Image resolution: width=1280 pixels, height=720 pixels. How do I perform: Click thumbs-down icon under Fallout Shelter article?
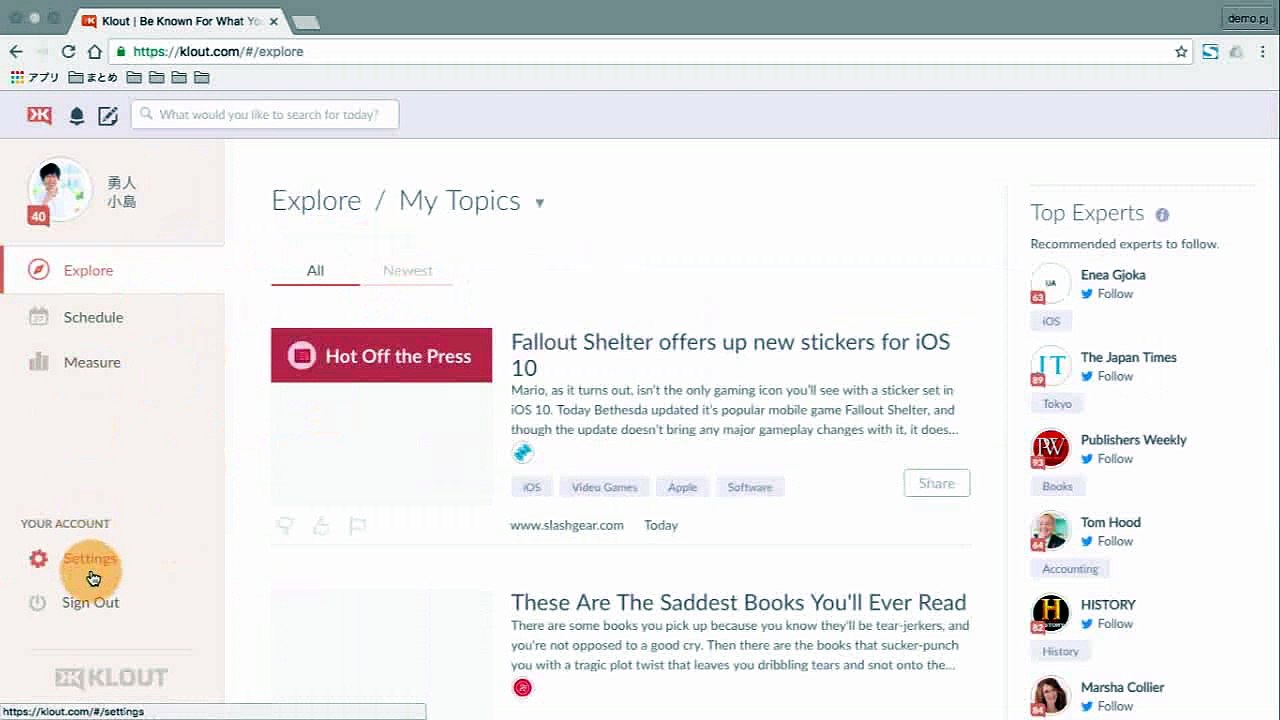[285, 525]
